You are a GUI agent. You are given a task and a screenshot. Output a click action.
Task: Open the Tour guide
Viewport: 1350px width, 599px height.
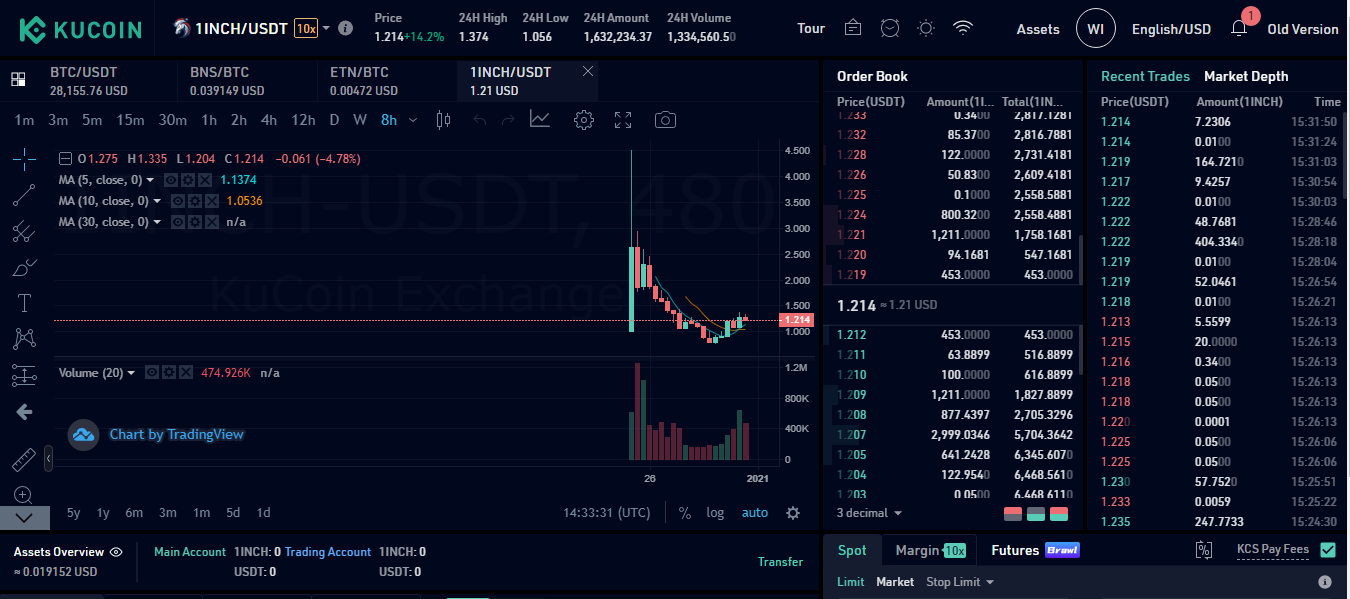click(811, 28)
